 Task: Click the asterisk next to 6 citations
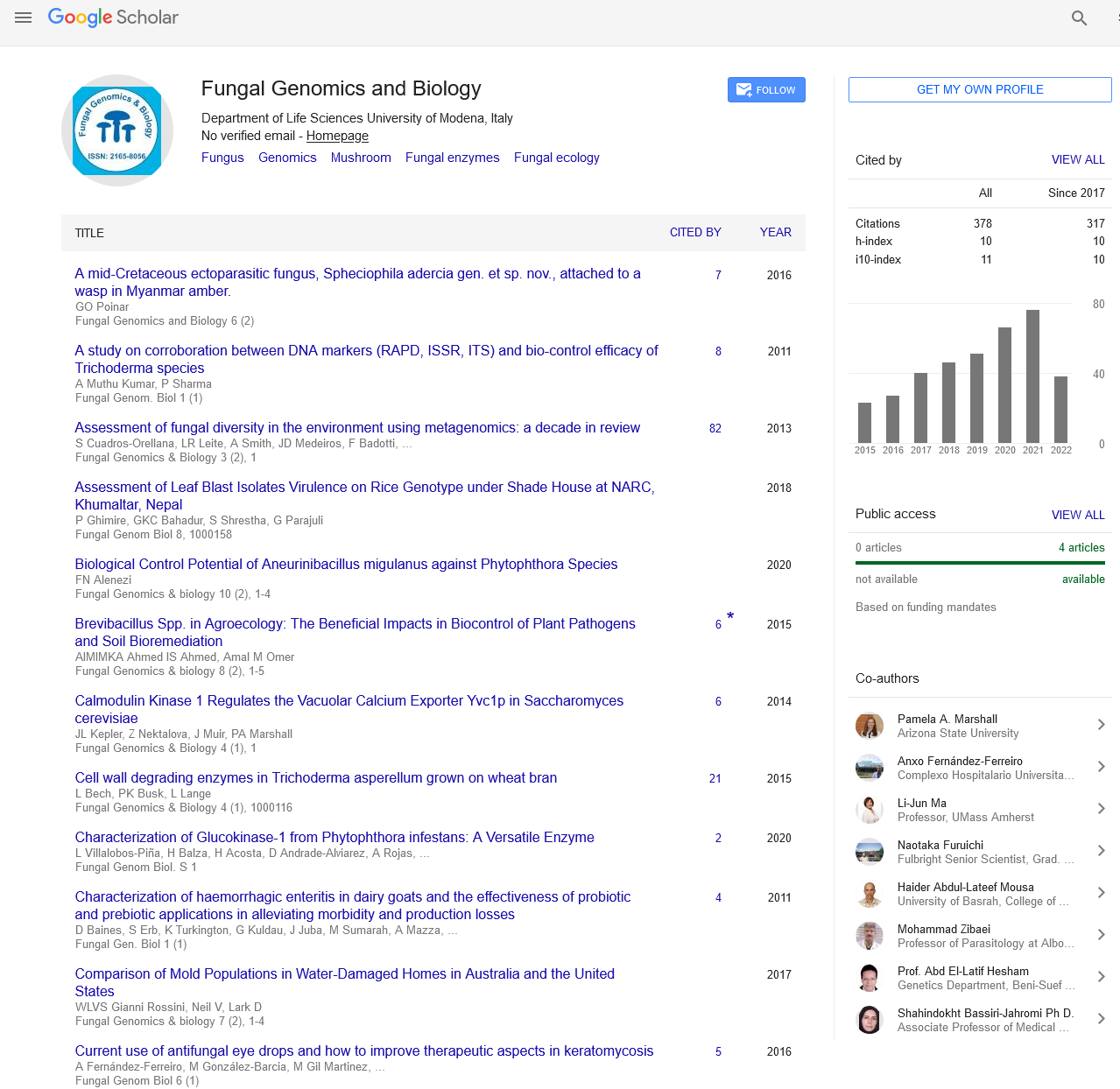(x=730, y=616)
